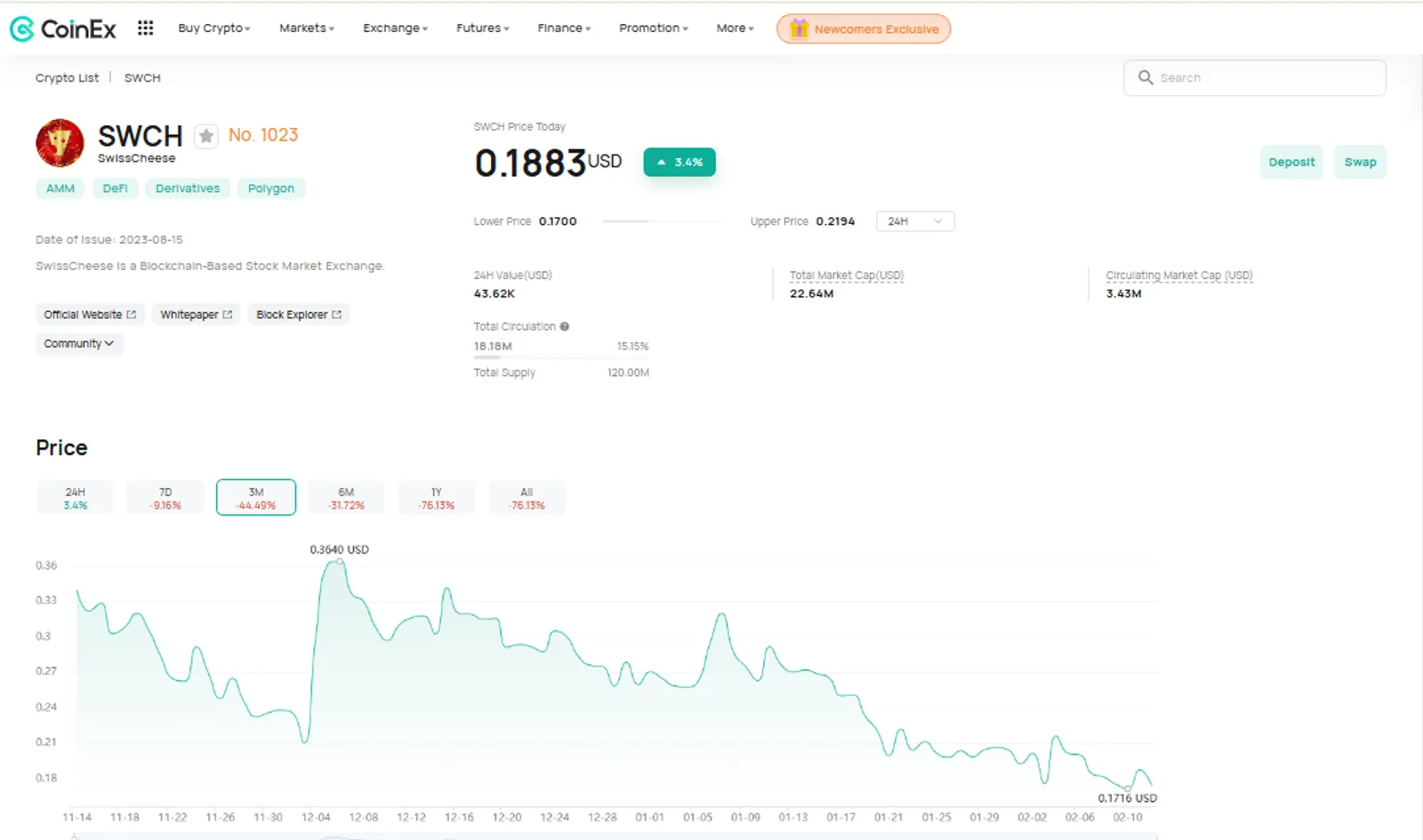Click the 12-04 date on chart axis
Screen dimensions: 1423x840
coord(316,818)
